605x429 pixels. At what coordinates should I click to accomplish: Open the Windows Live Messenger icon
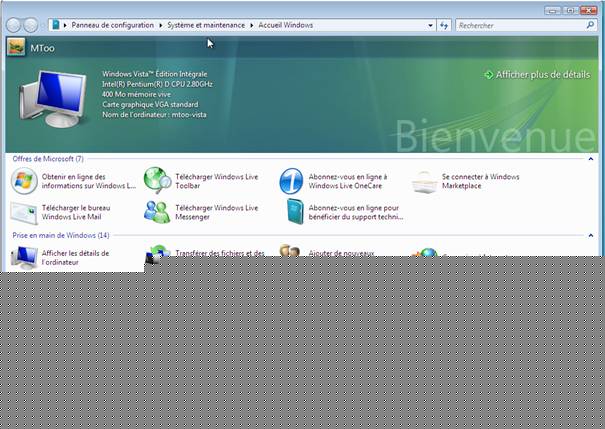[157, 212]
